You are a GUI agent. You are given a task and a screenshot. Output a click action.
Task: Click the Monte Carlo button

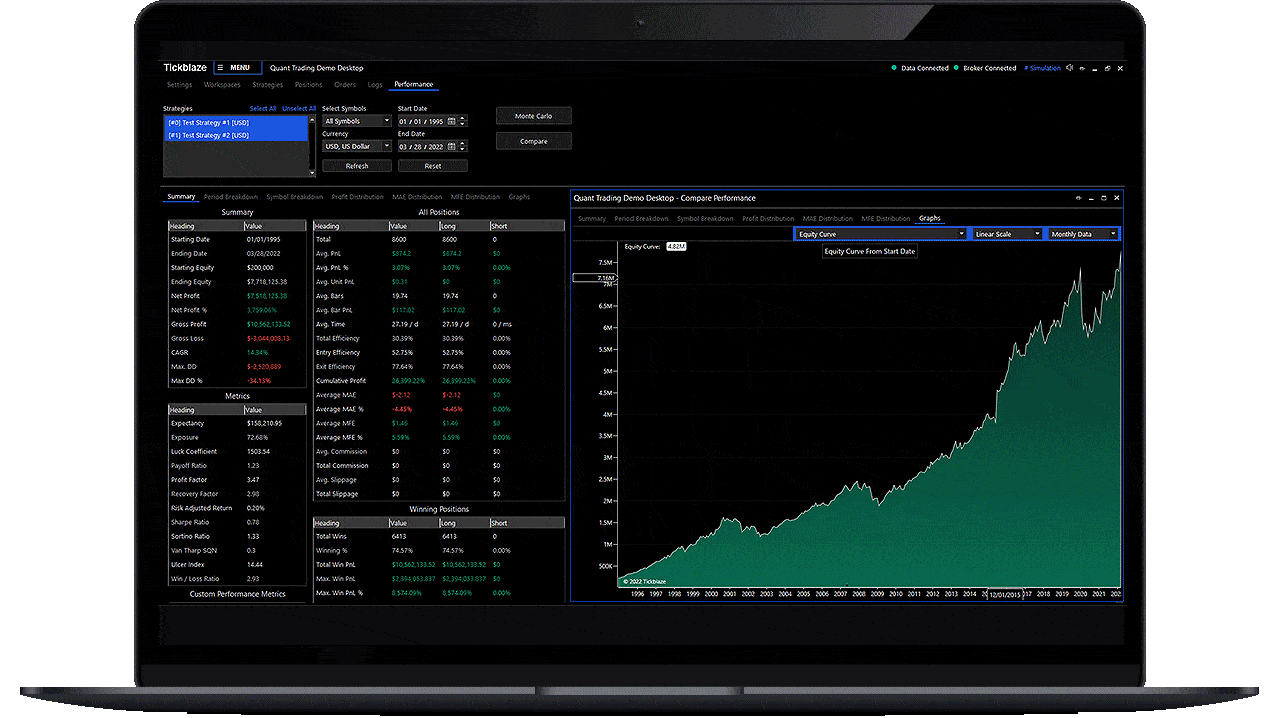coord(533,116)
